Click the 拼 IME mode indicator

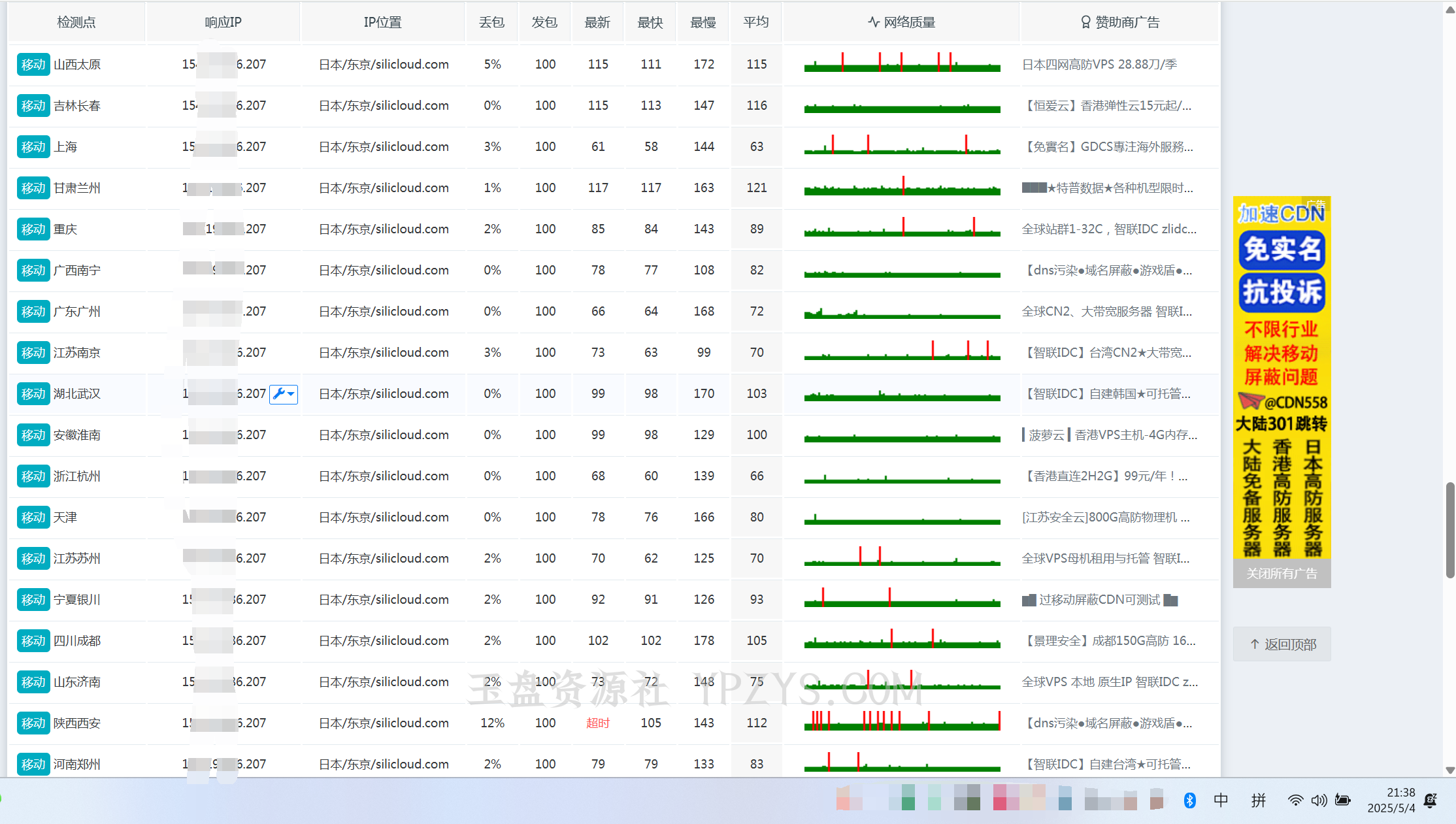[x=1259, y=800]
